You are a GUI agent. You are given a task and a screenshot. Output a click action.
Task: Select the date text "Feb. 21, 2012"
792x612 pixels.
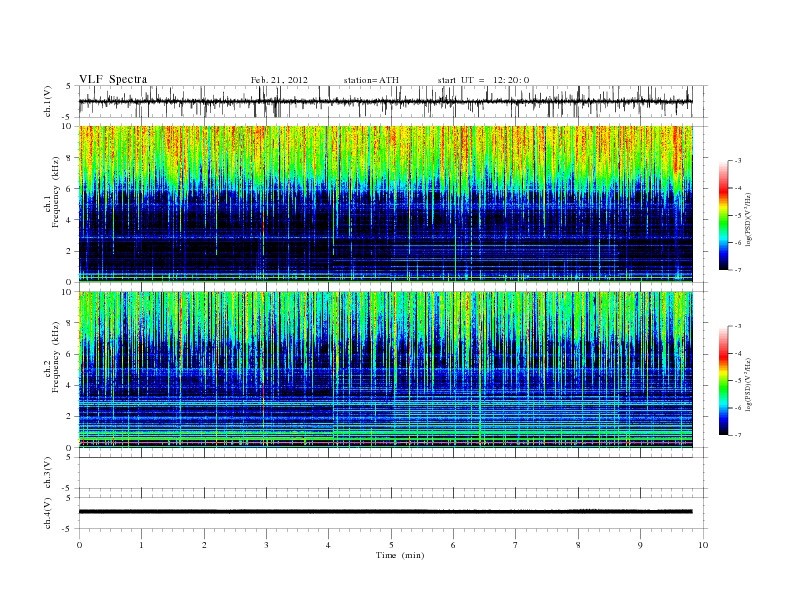pyautogui.click(x=279, y=80)
